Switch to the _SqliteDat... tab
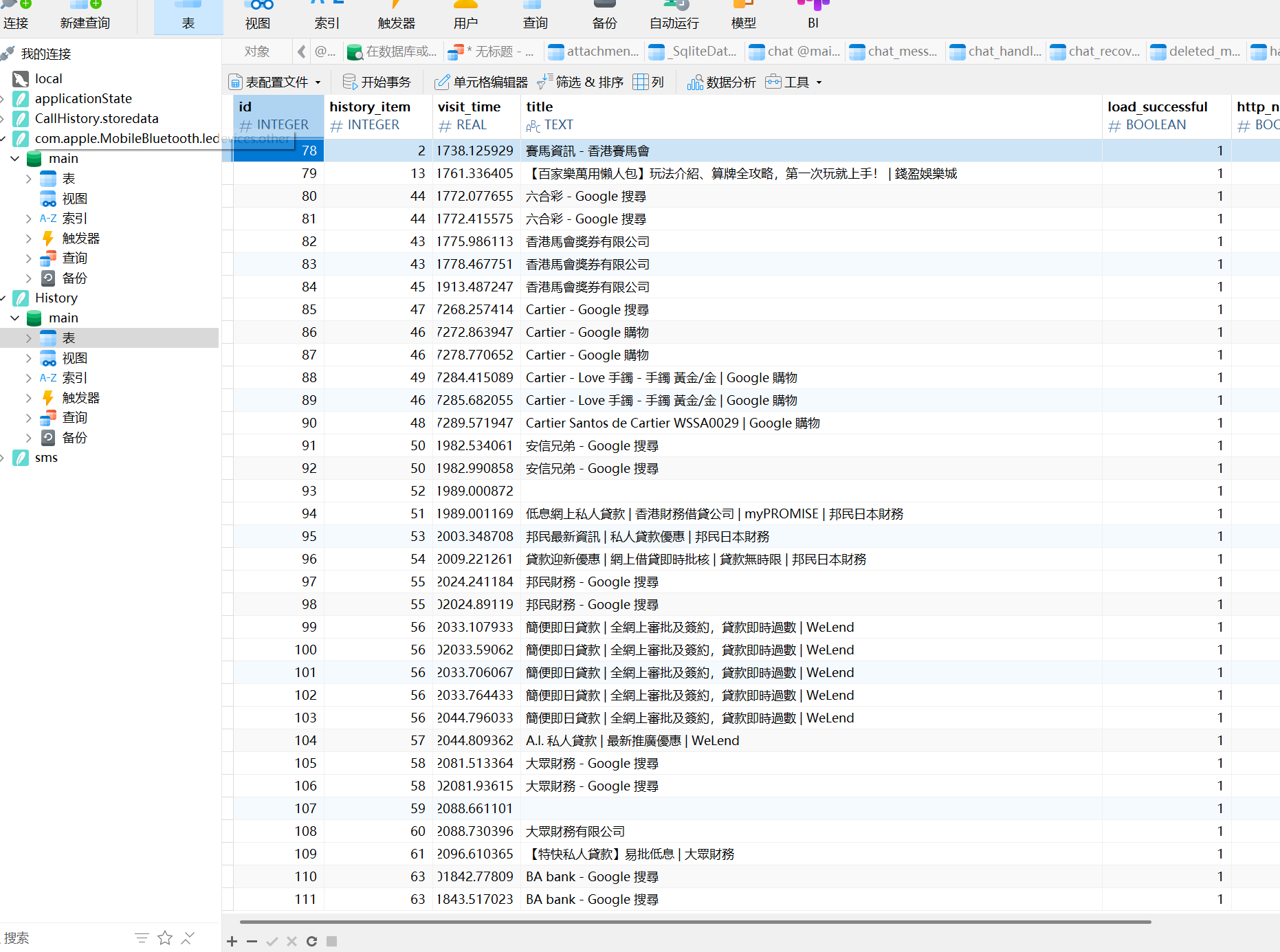This screenshot has width=1280, height=952. pyautogui.click(x=694, y=52)
